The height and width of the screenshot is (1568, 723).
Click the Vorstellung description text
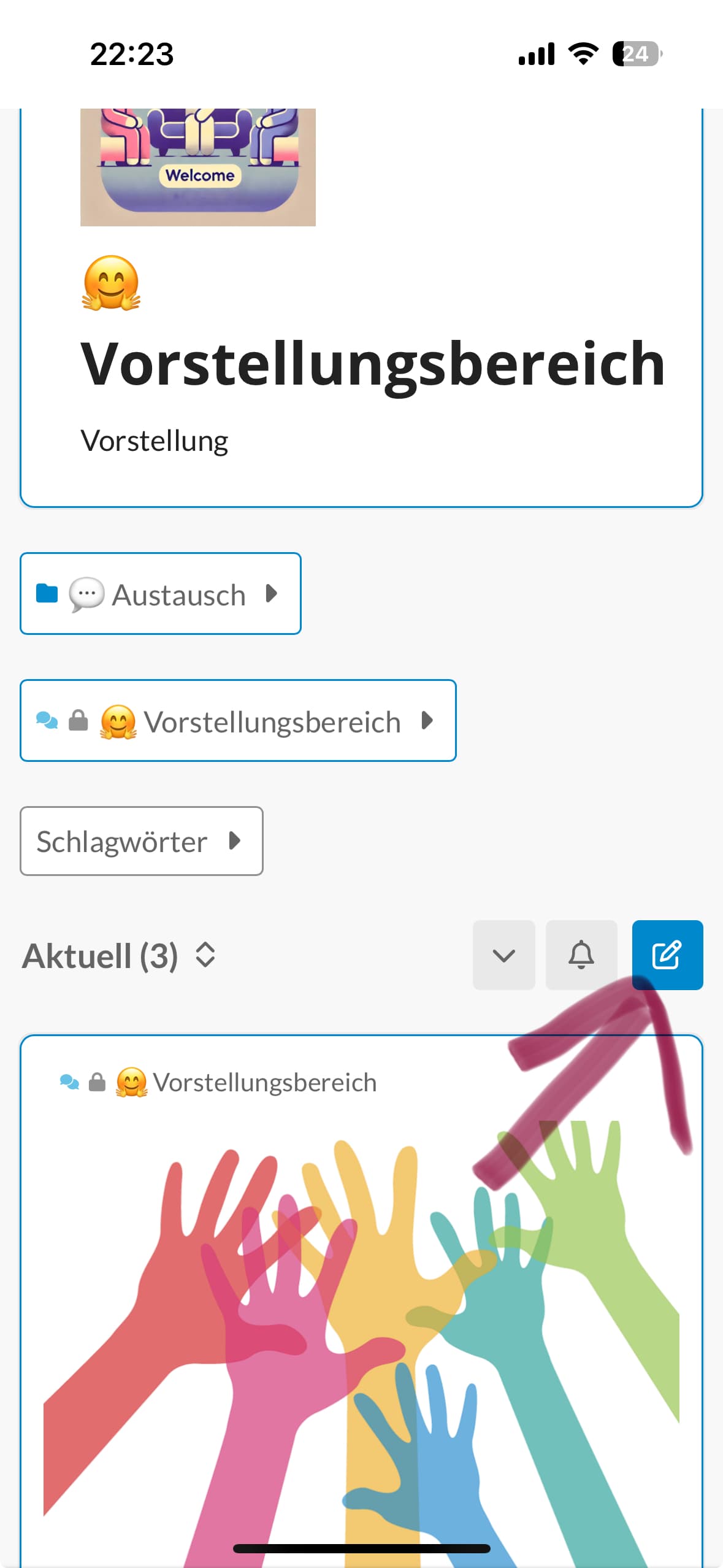[155, 440]
